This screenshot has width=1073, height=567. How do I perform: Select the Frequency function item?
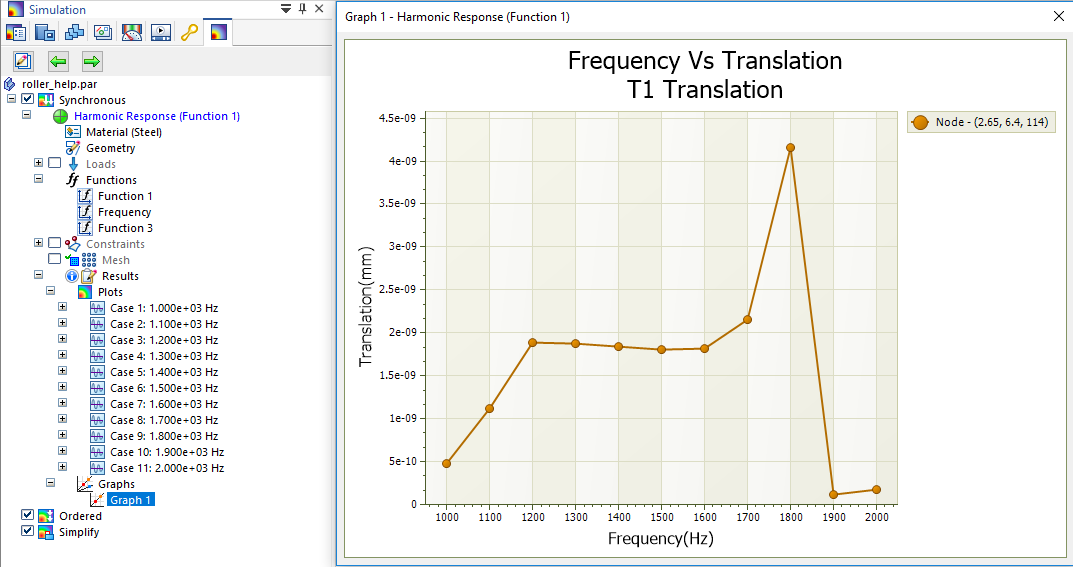point(124,212)
